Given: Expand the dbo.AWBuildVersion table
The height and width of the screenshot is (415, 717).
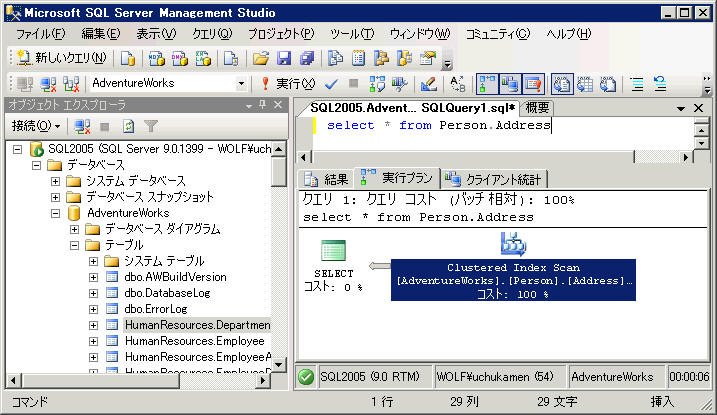Looking at the screenshot, I should coord(93,277).
